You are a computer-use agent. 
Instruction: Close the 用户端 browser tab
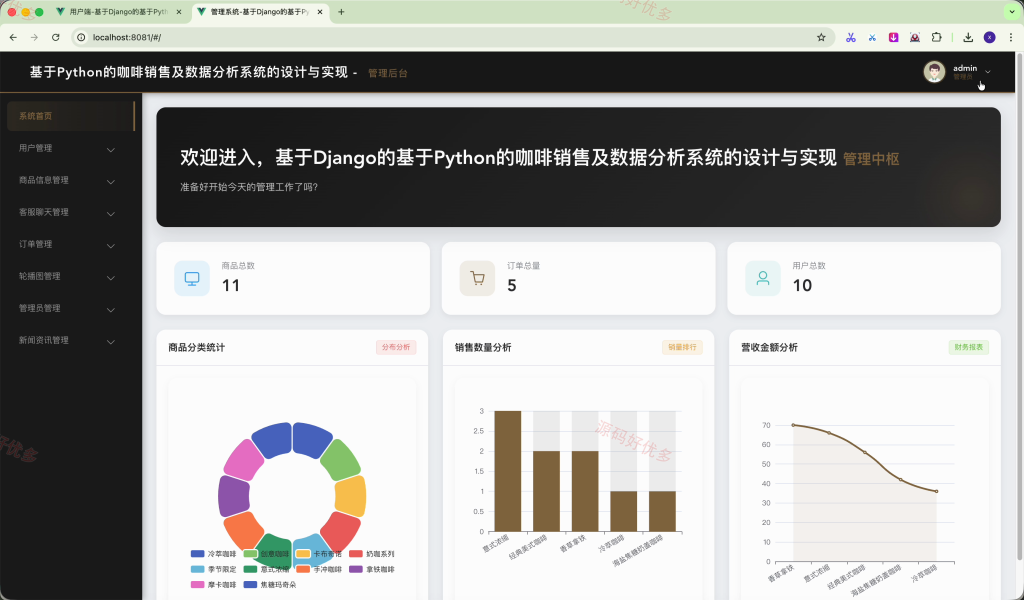(x=179, y=12)
